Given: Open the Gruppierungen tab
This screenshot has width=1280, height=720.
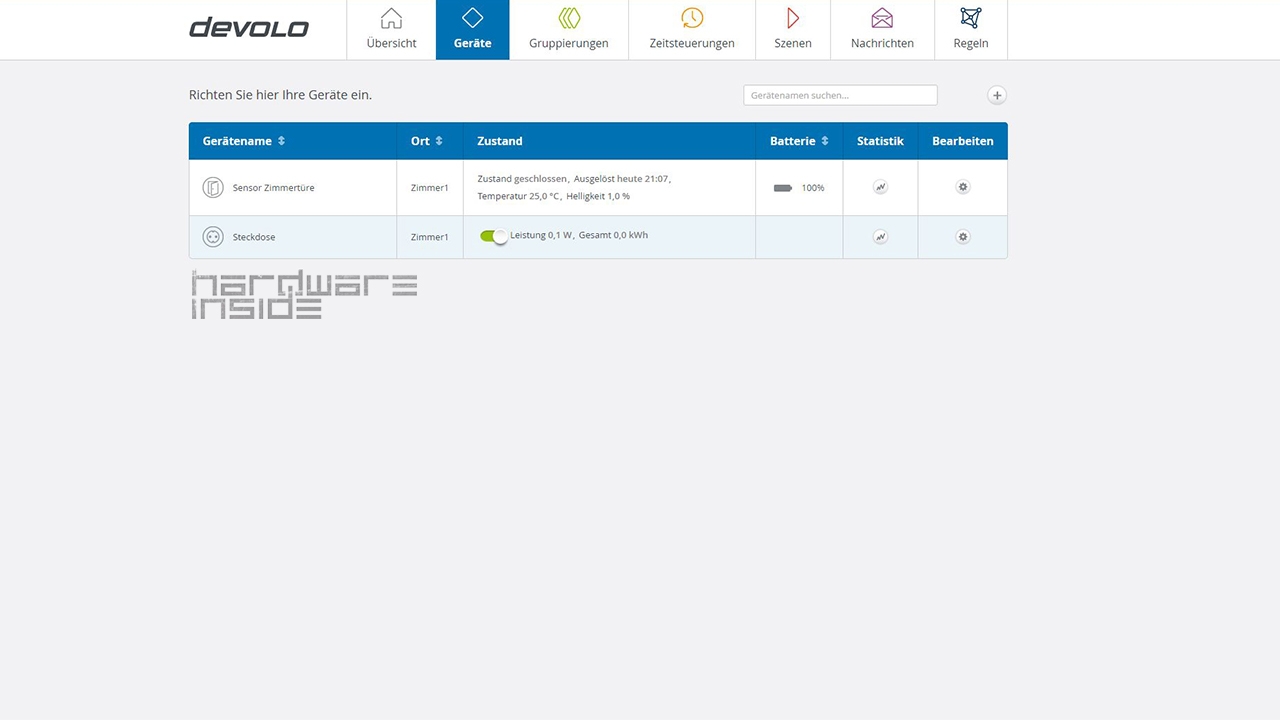Looking at the screenshot, I should [568, 30].
